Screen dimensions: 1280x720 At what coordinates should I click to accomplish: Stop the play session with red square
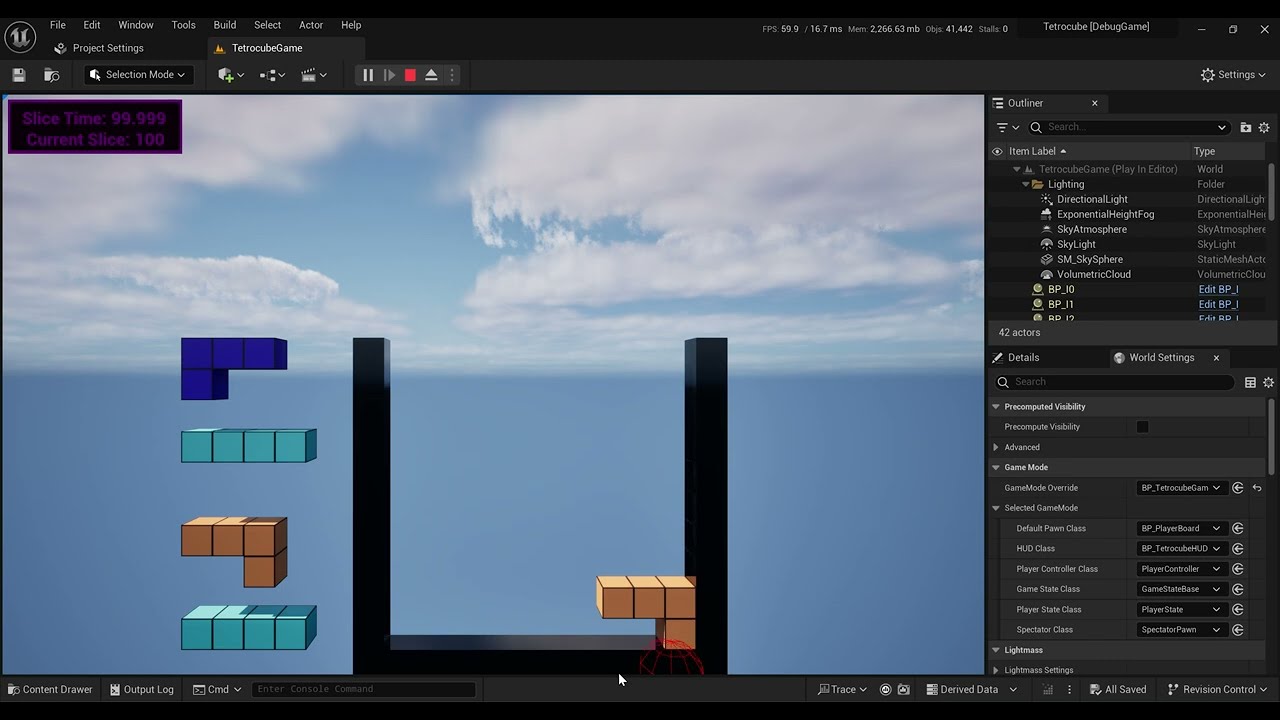(x=410, y=75)
